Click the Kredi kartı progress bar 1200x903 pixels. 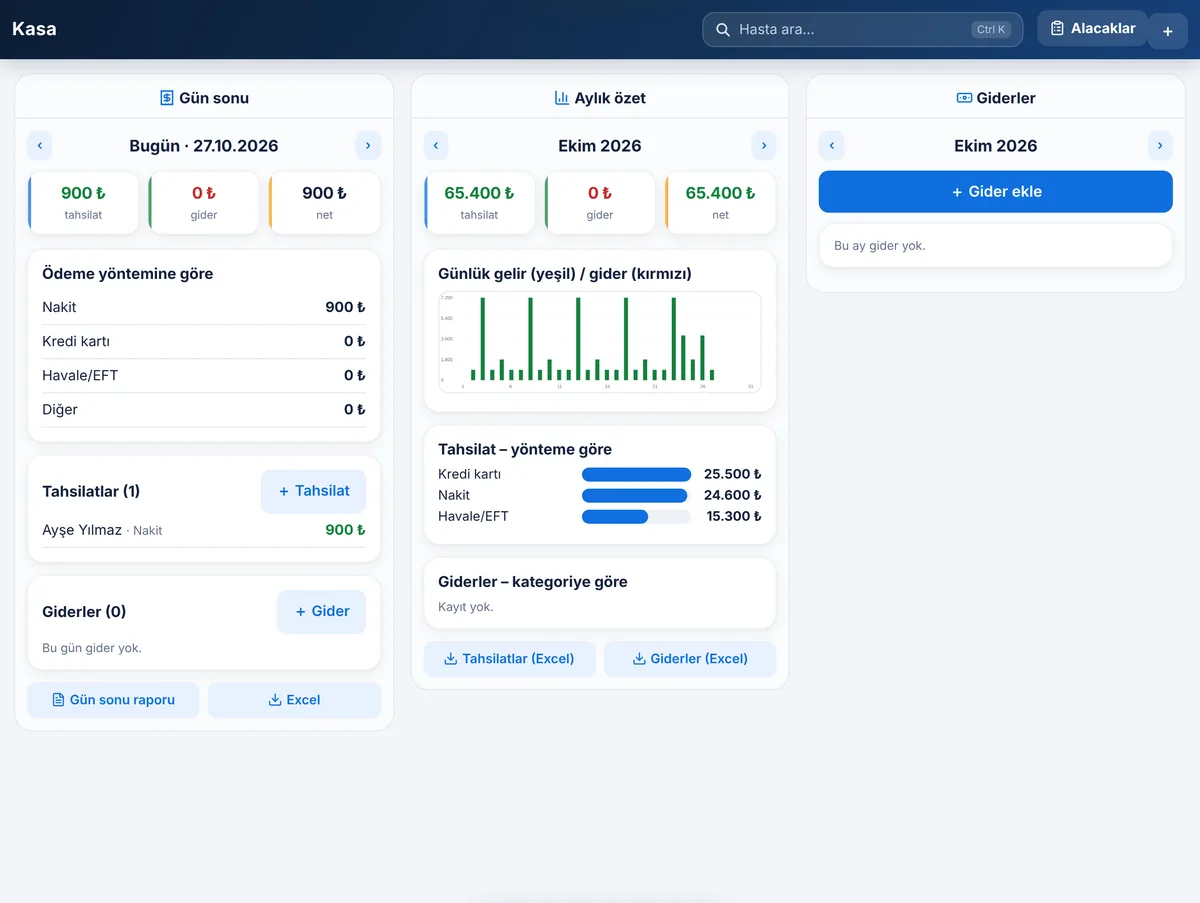pyautogui.click(x=636, y=475)
